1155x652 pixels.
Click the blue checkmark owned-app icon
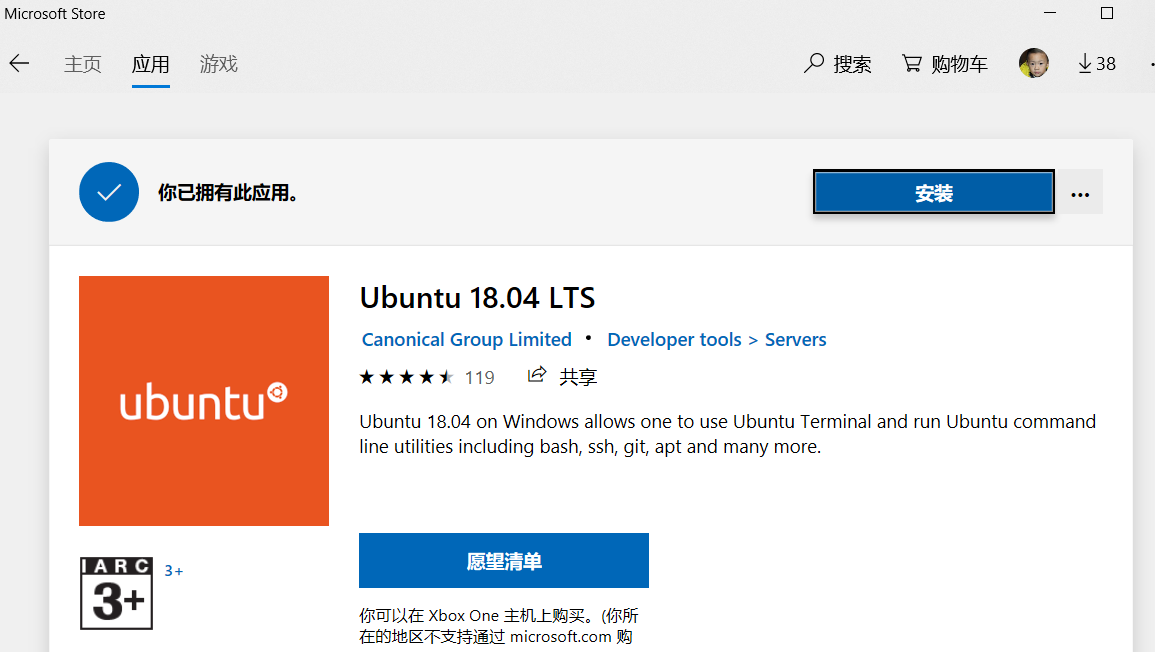pyautogui.click(x=109, y=192)
